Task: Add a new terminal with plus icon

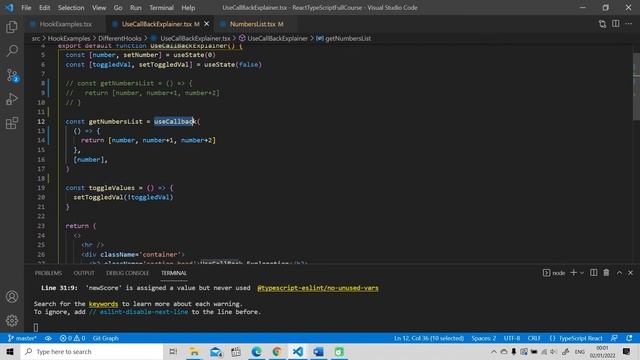Action: [x=573, y=273]
